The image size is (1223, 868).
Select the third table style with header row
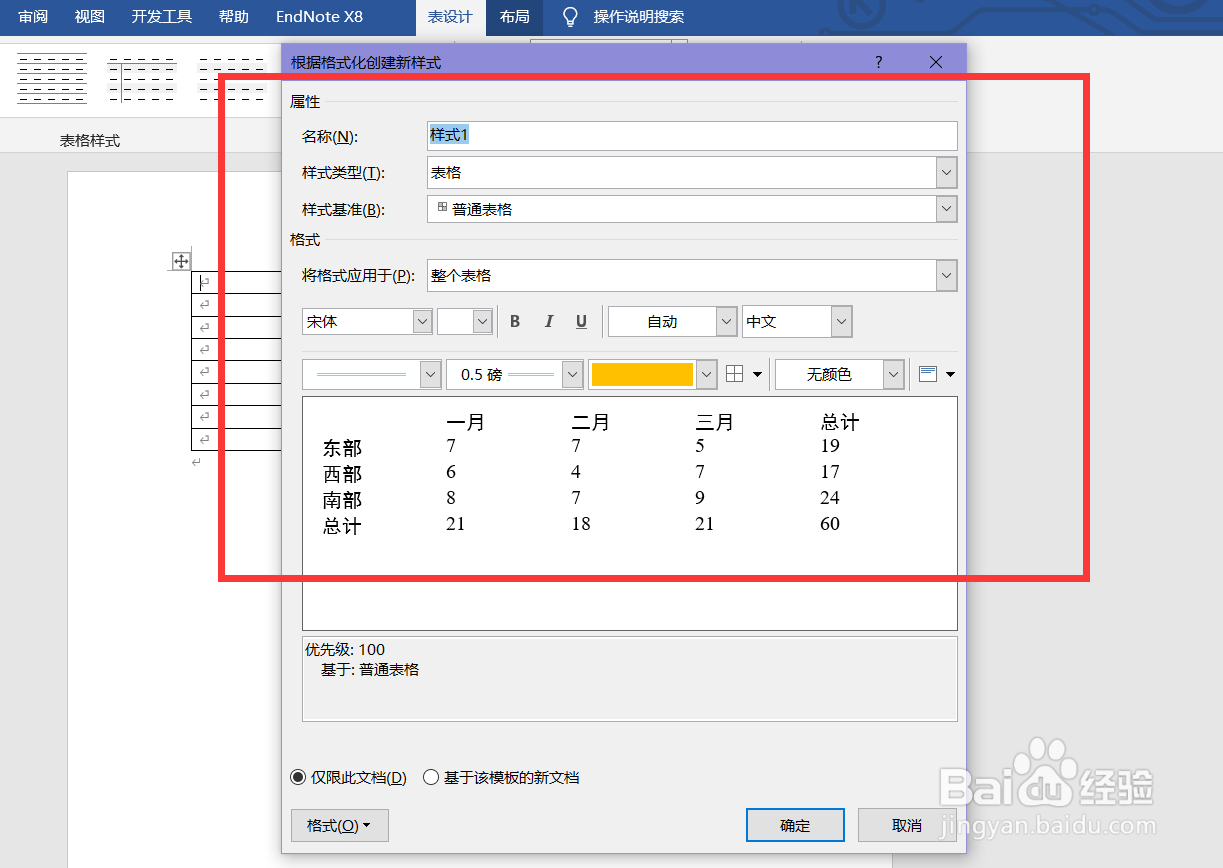pos(232,78)
